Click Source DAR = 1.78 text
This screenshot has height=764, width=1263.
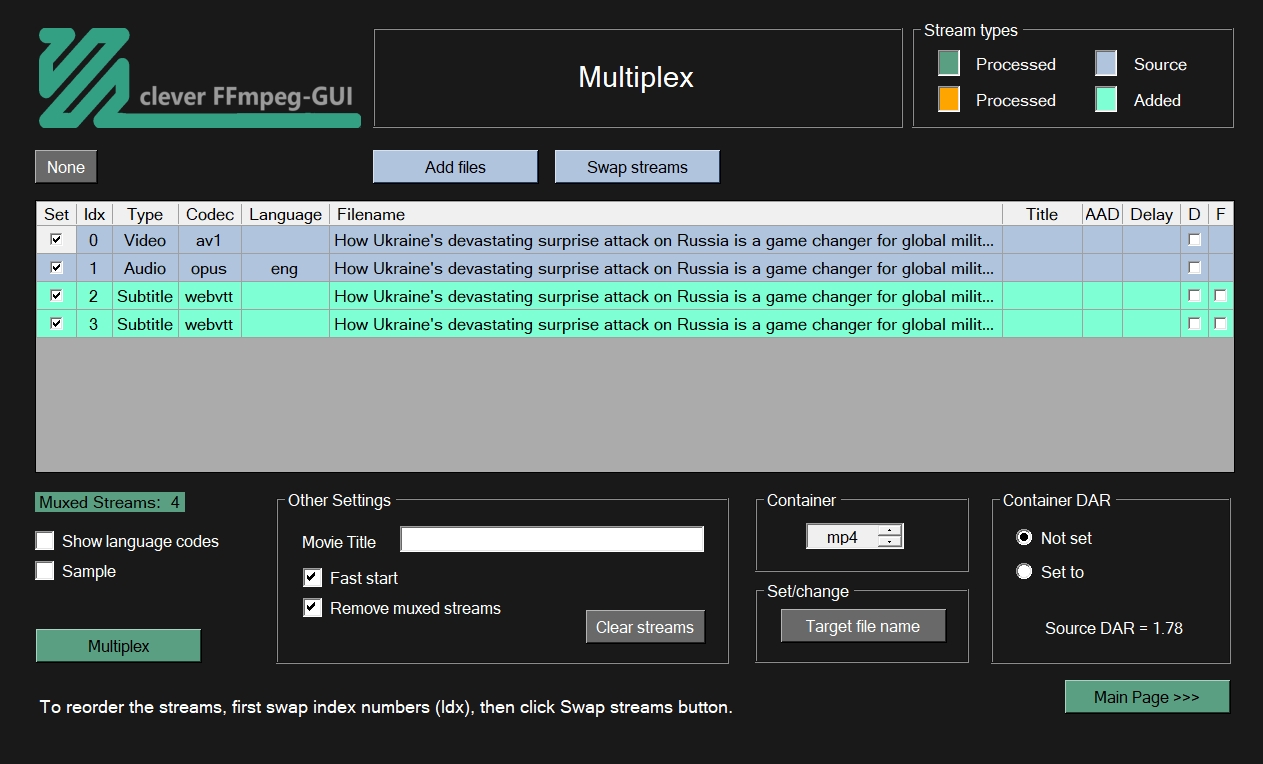[x=1114, y=628]
